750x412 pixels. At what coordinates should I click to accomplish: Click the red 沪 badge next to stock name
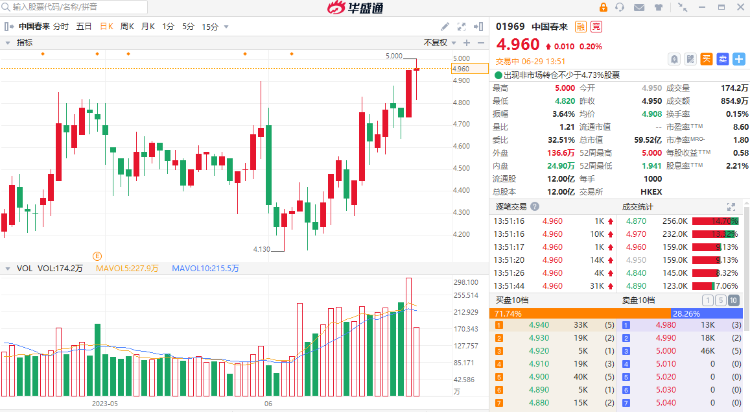(596, 27)
